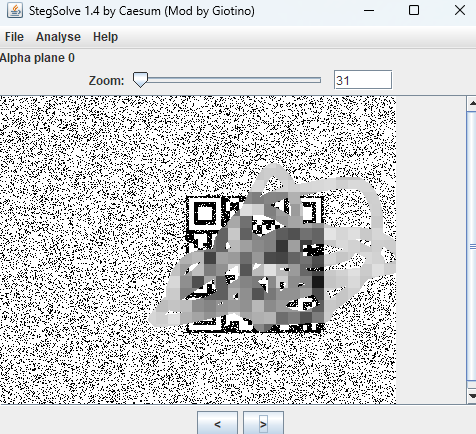The width and height of the screenshot is (476, 434).
Task: Click the vertical scrollbar thumb
Action: pyautogui.click(x=472, y=247)
